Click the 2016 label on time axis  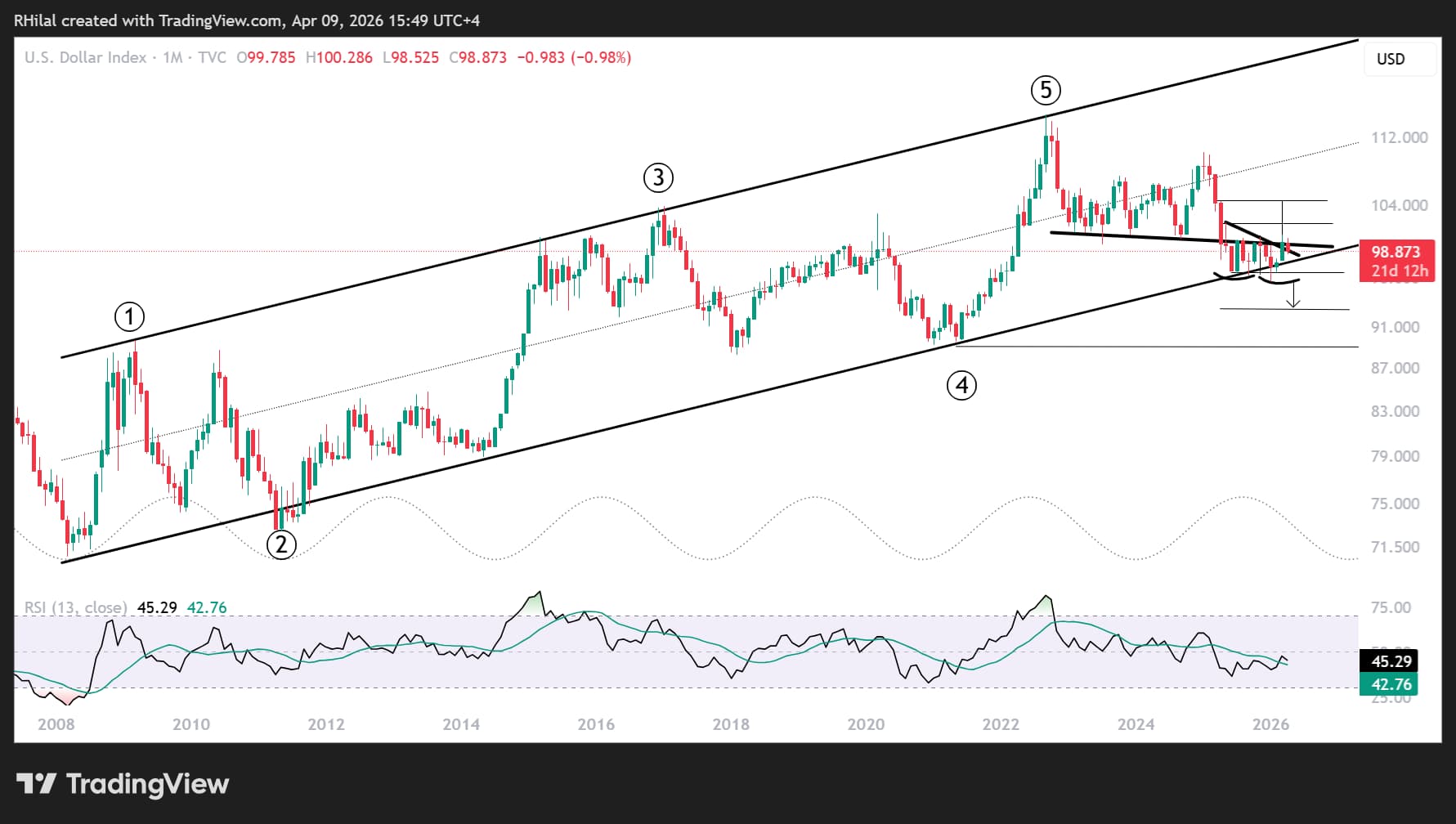click(x=596, y=724)
